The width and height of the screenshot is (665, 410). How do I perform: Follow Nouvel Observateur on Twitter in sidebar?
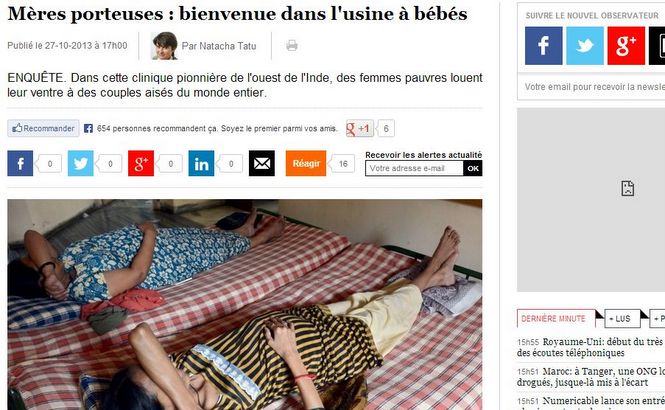[x=585, y=46]
